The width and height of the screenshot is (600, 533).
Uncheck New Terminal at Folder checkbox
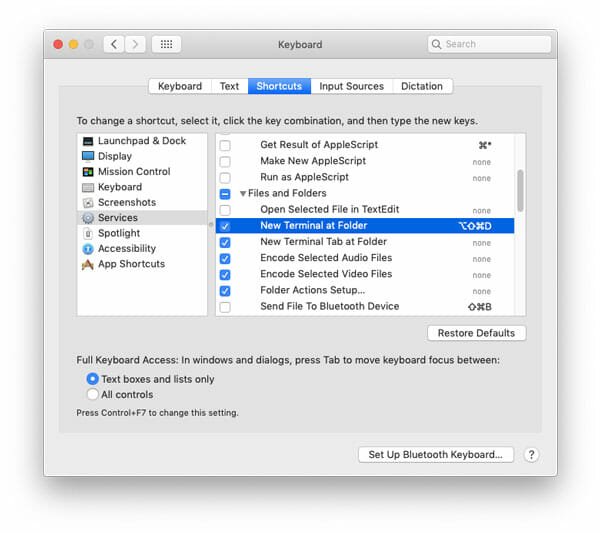225,226
